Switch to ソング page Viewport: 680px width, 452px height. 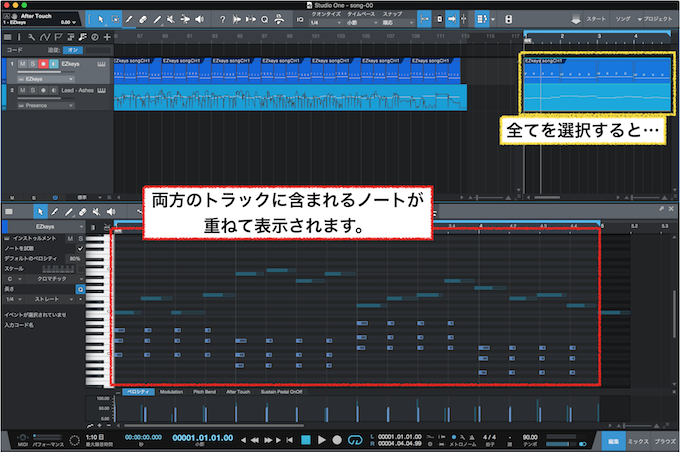[623, 19]
